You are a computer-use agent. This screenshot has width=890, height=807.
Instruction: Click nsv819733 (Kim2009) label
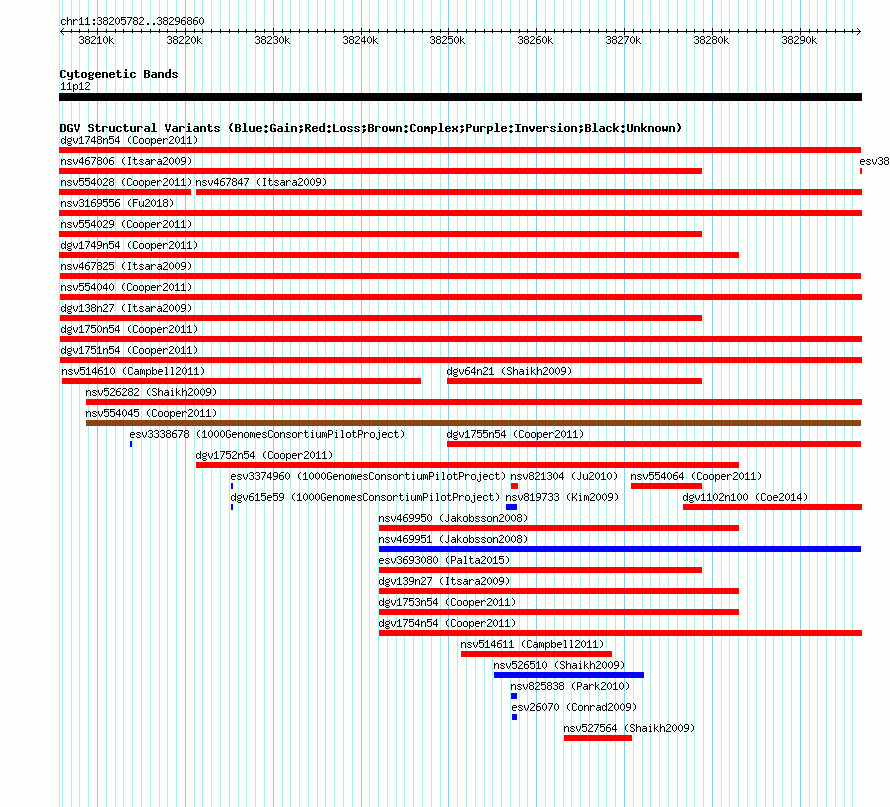[562, 497]
